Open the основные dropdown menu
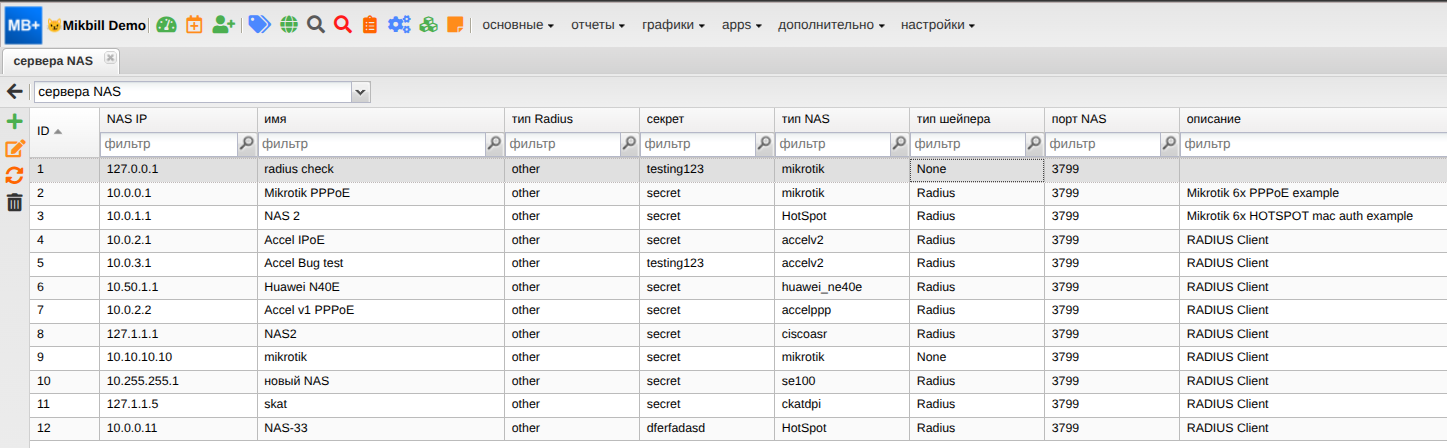Screen dimensions: 1447x448 pyautogui.click(x=518, y=25)
